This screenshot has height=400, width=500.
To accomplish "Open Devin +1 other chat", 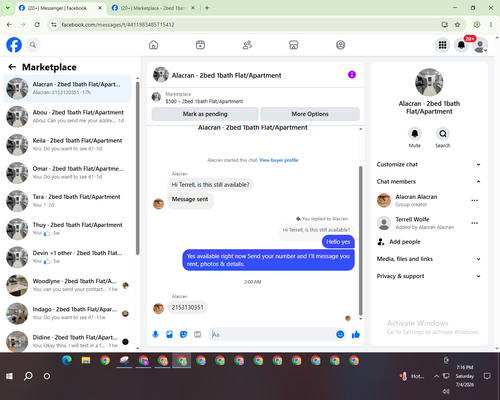I will 67,257.
